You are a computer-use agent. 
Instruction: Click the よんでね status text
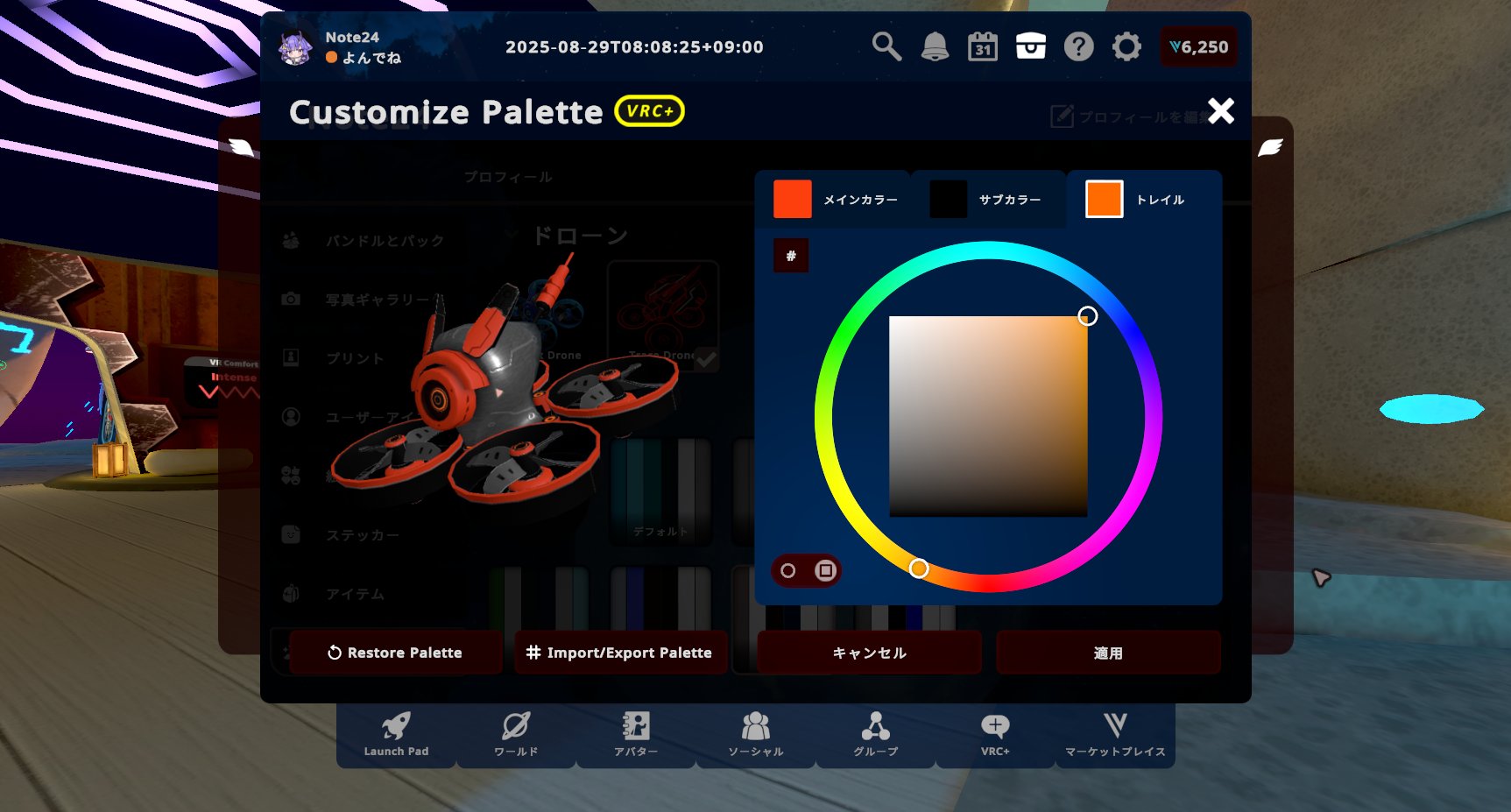tap(371, 58)
